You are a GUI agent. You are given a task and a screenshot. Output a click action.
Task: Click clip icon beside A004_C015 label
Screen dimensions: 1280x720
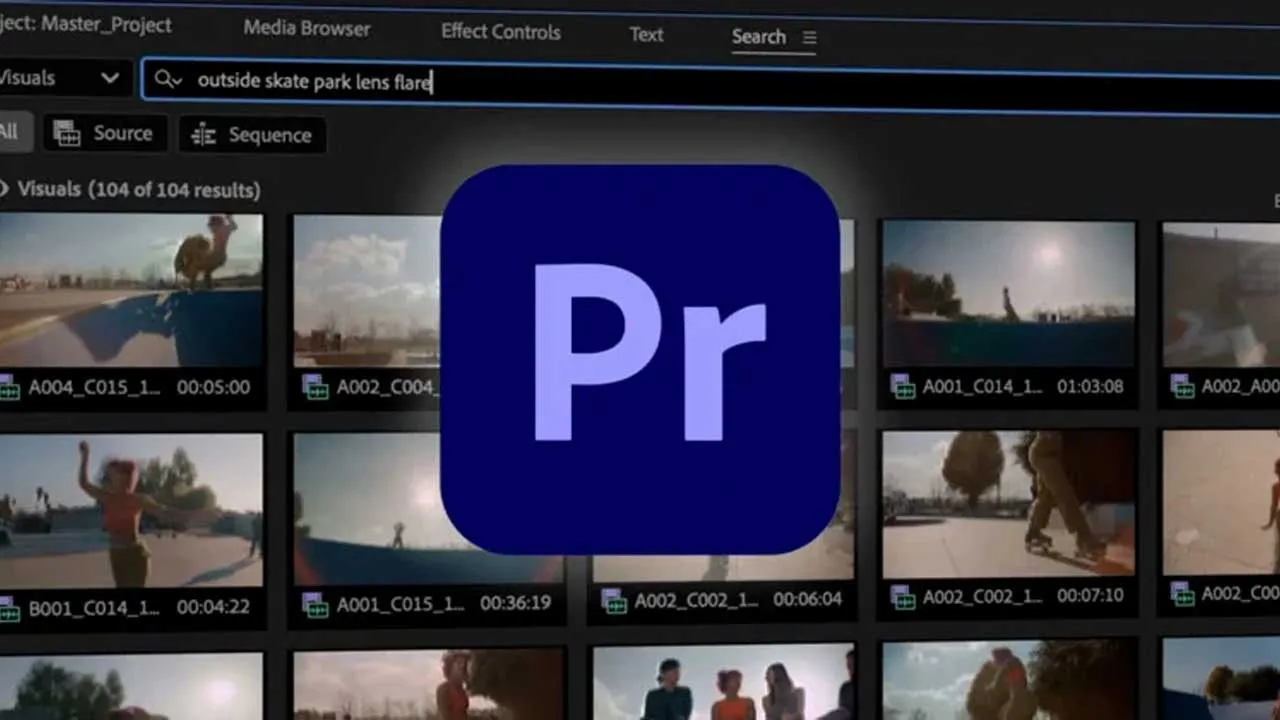pyautogui.click(x=9, y=388)
